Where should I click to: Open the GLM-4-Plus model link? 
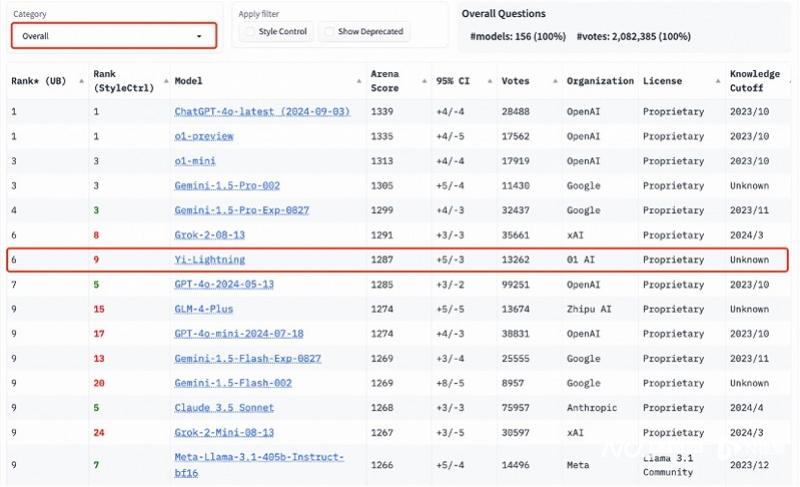[204, 309]
